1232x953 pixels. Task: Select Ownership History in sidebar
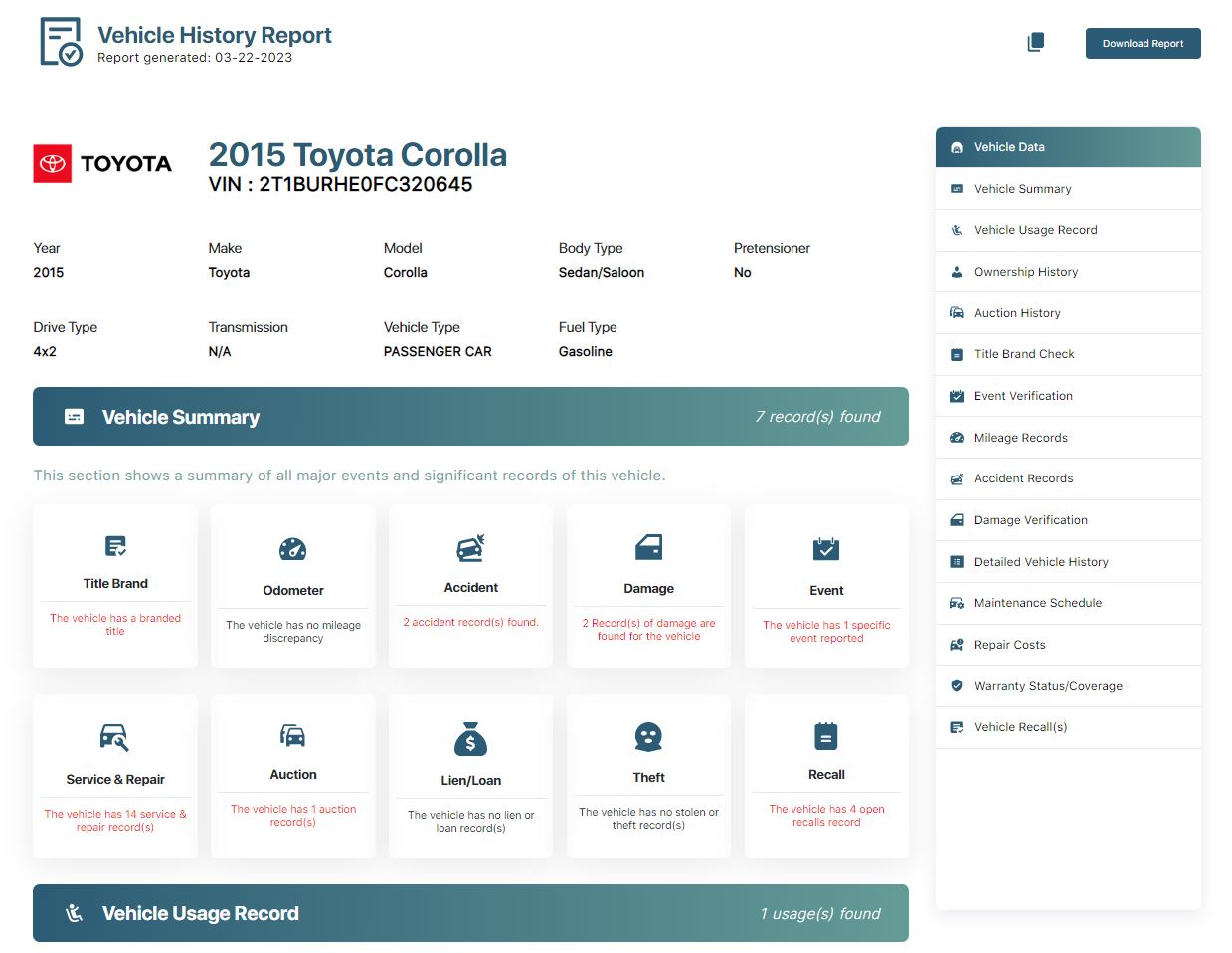[x=1068, y=272]
